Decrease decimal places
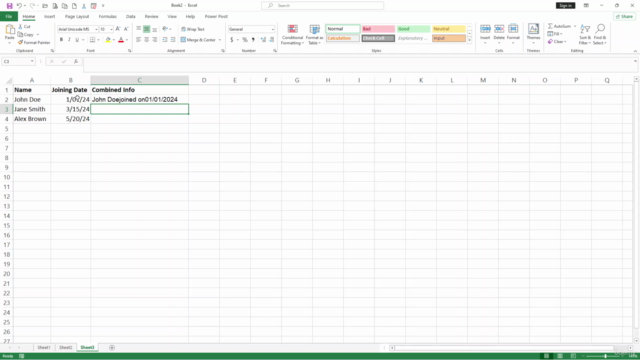 (272, 40)
